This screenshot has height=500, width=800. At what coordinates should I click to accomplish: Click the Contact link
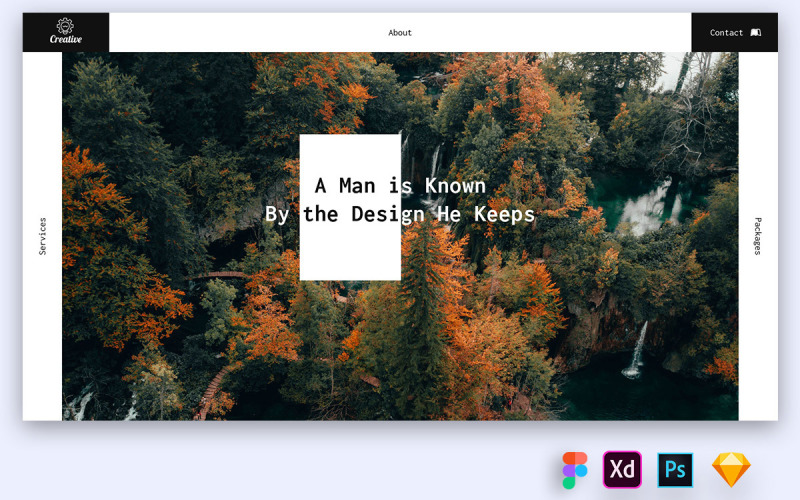point(726,33)
